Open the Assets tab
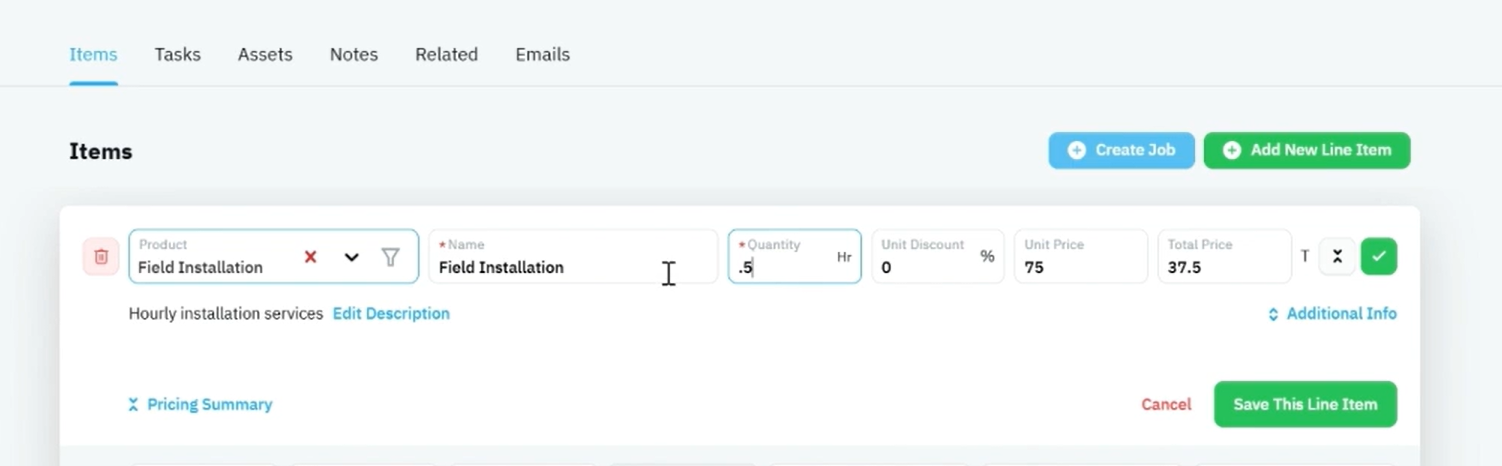 (x=265, y=55)
